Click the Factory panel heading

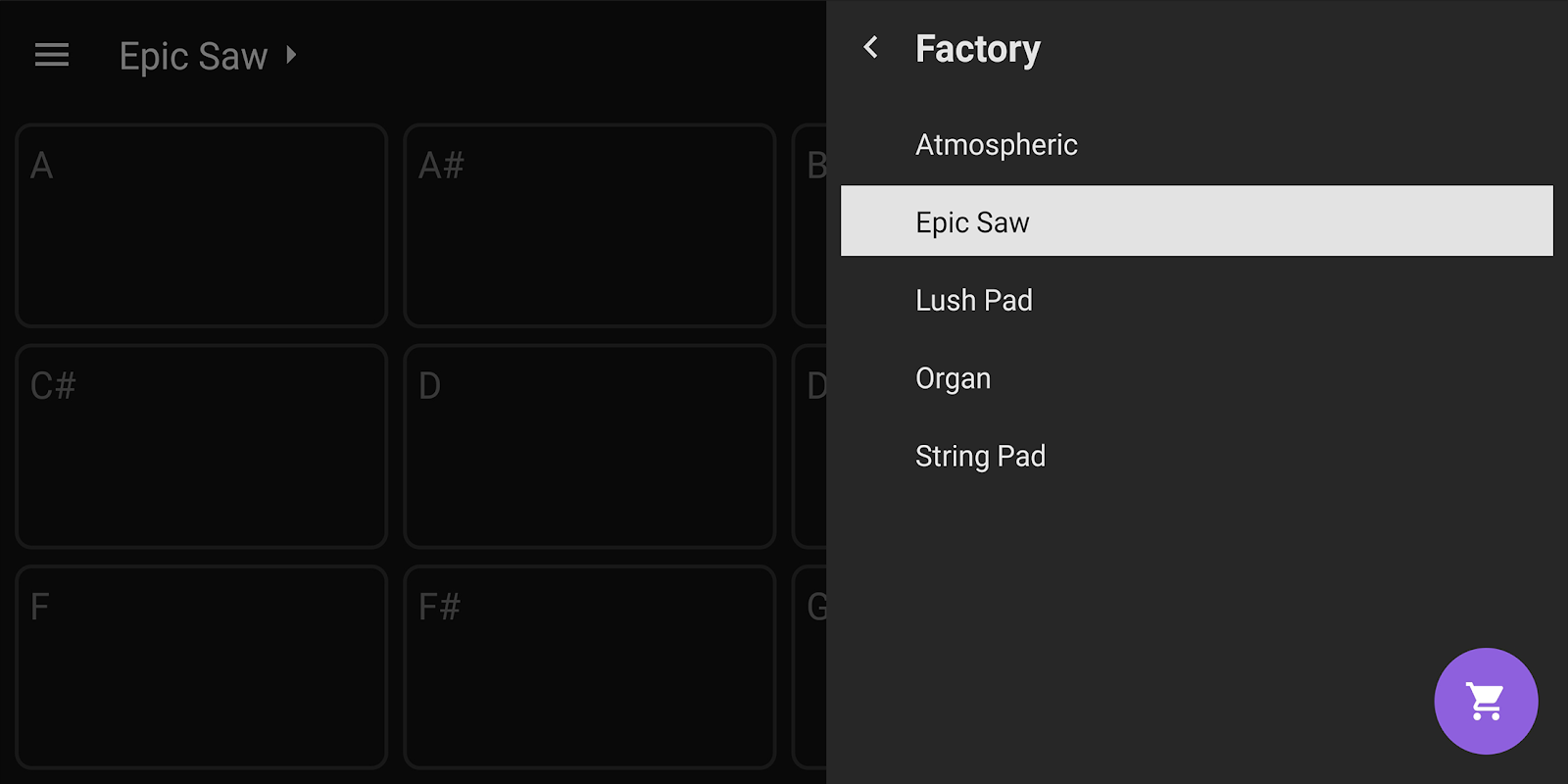(x=977, y=49)
